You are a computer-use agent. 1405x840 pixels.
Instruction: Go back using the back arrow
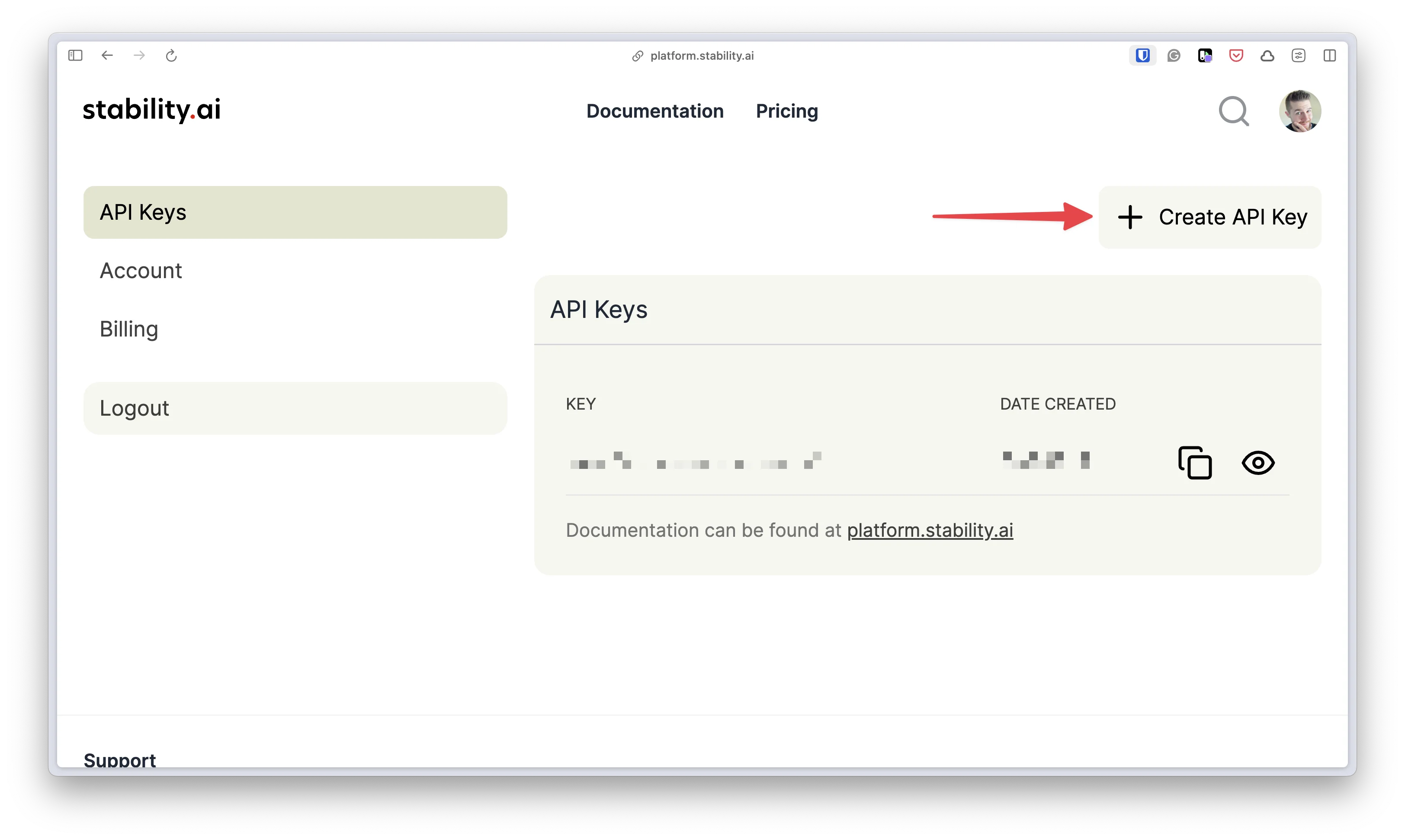(107, 55)
